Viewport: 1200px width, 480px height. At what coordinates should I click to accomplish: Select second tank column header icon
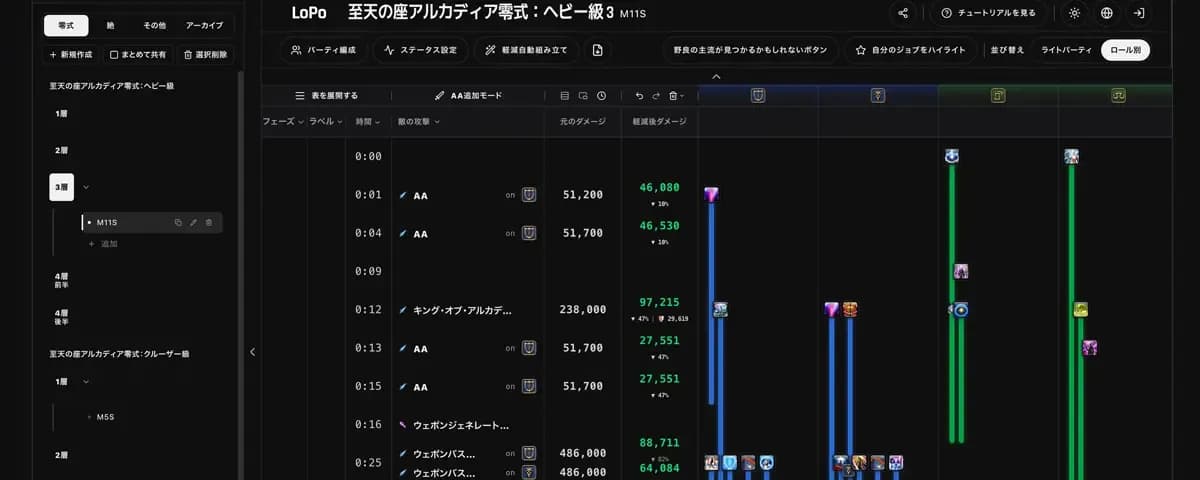pos(878,96)
